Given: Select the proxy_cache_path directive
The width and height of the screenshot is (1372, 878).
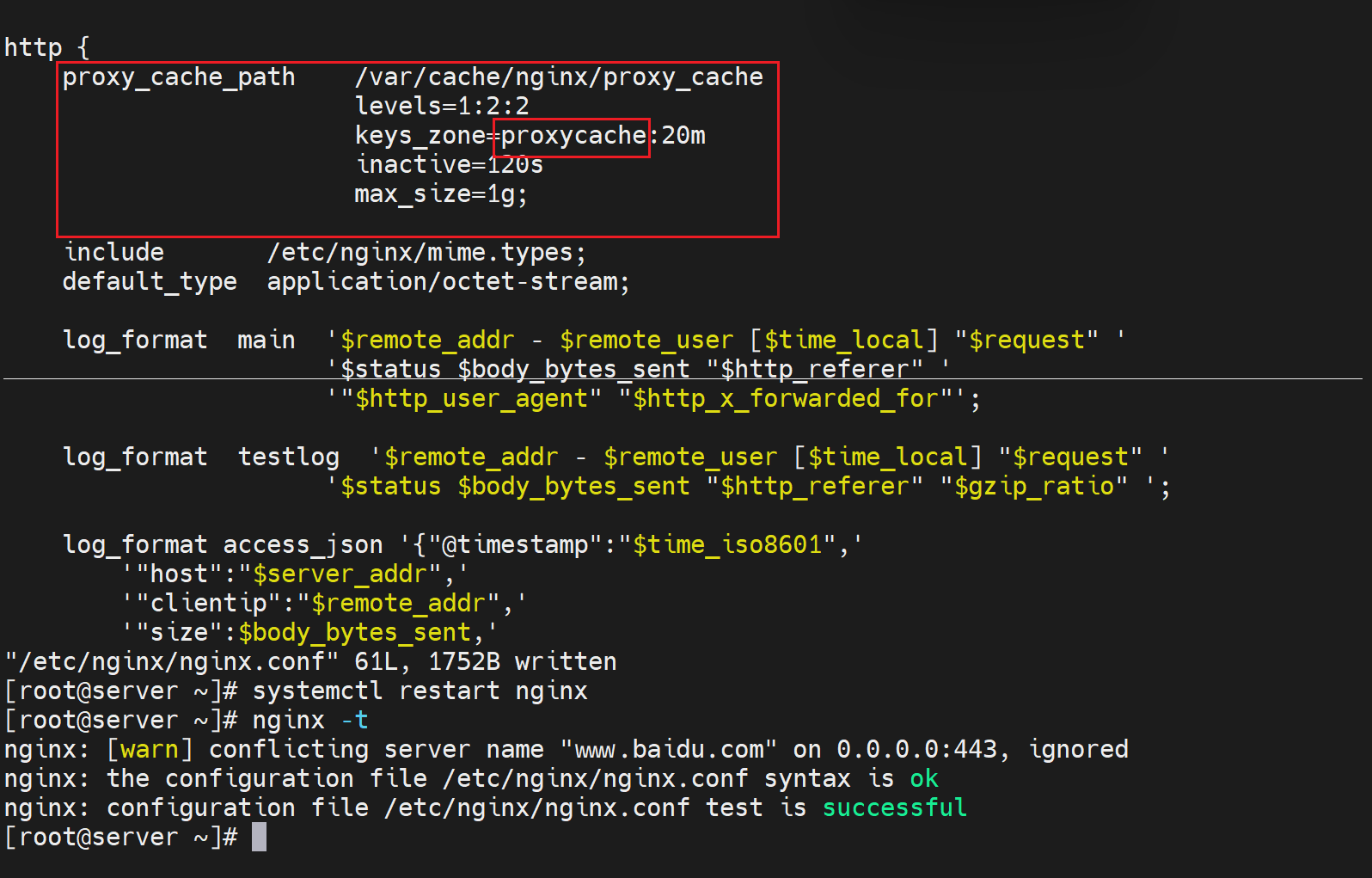Looking at the screenshot, I should [179, 77].
